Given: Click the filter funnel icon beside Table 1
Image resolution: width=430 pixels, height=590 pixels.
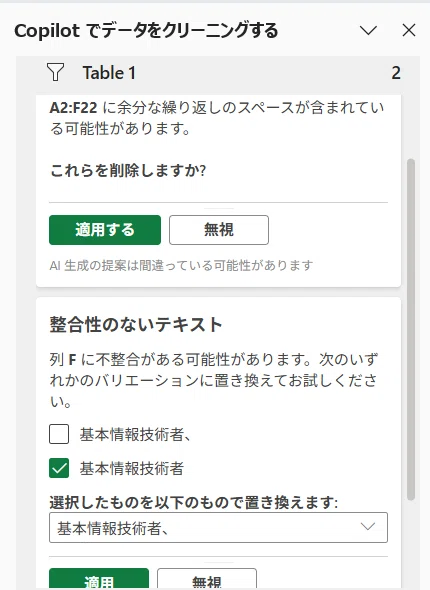Looking at the screenshot, I should pyautogui.click(x=55, y=72).
